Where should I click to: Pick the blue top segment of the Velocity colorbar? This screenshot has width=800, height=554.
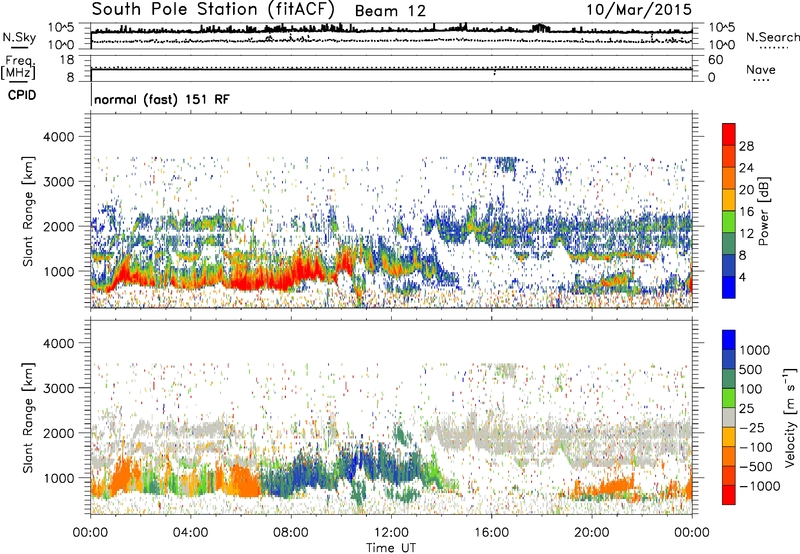pos(729,340)
